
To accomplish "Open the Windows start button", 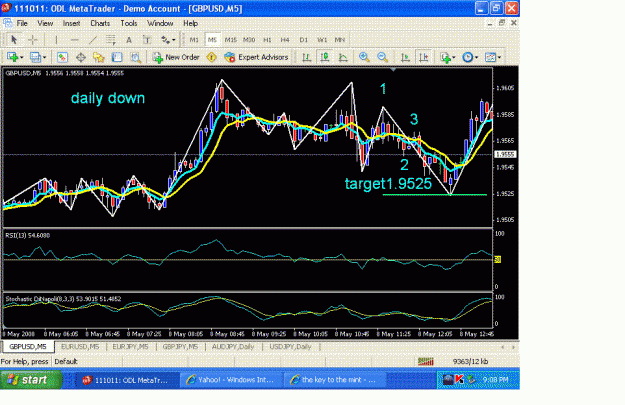I will tap(31, 380).
